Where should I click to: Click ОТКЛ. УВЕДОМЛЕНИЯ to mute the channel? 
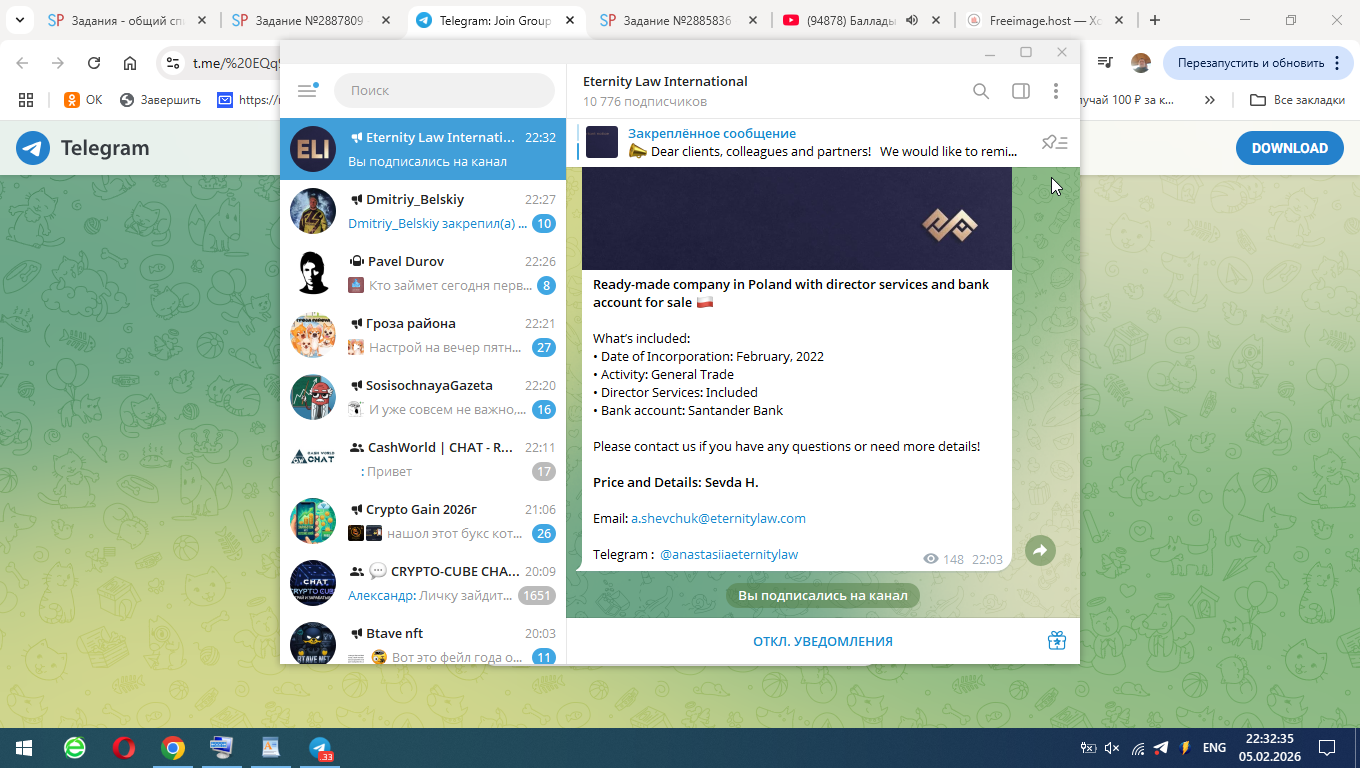point(823,641)
